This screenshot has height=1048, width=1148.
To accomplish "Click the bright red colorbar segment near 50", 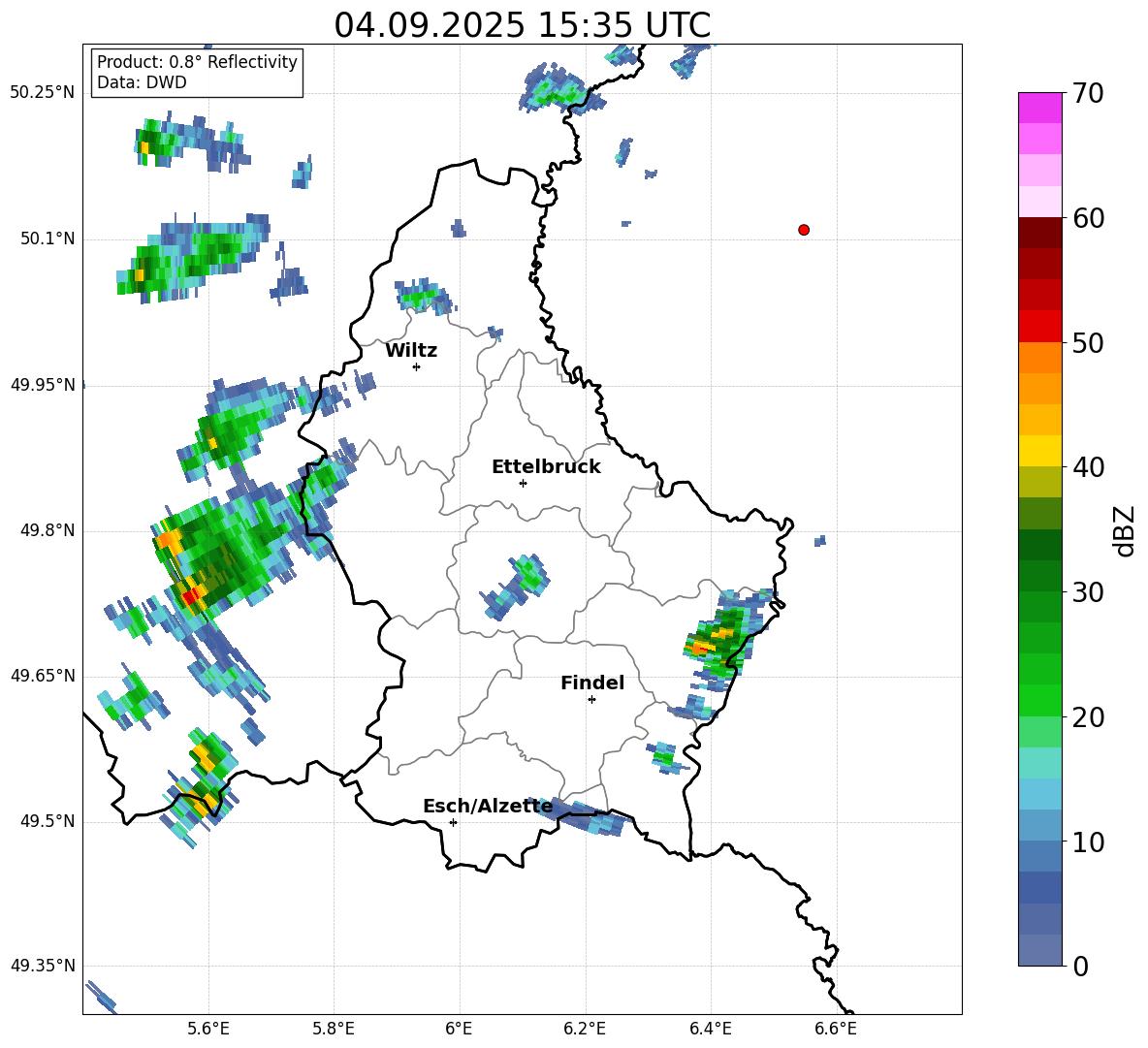I will 1039,327.
